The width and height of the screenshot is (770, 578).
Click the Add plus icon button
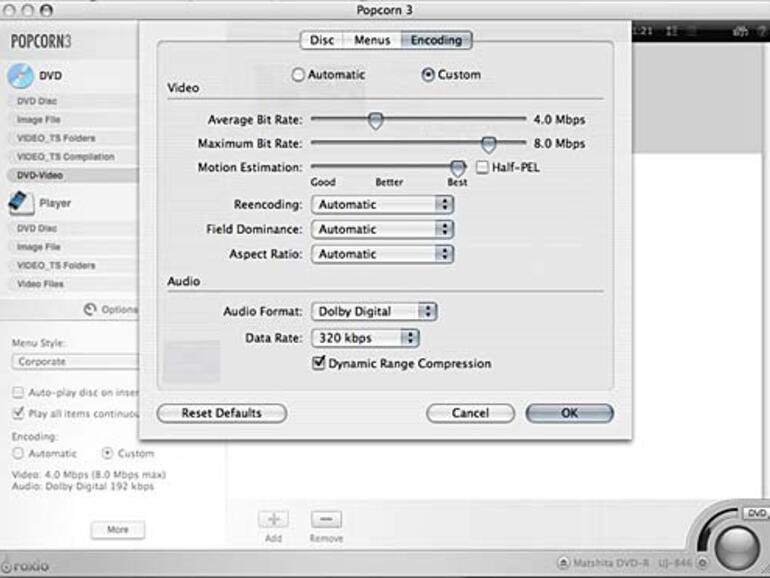(274, 520)
